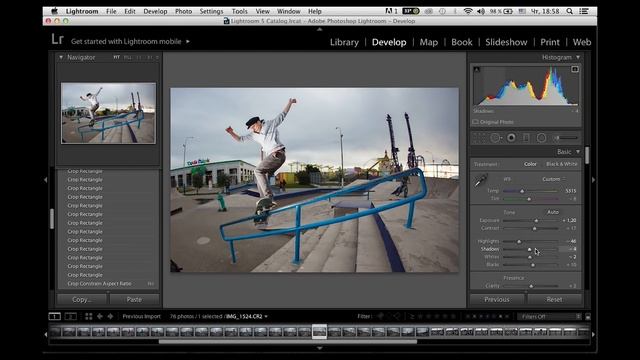Pick the White Balance eyedropper tool
This screenshot has width=640, height=360.
coord(480,180)
